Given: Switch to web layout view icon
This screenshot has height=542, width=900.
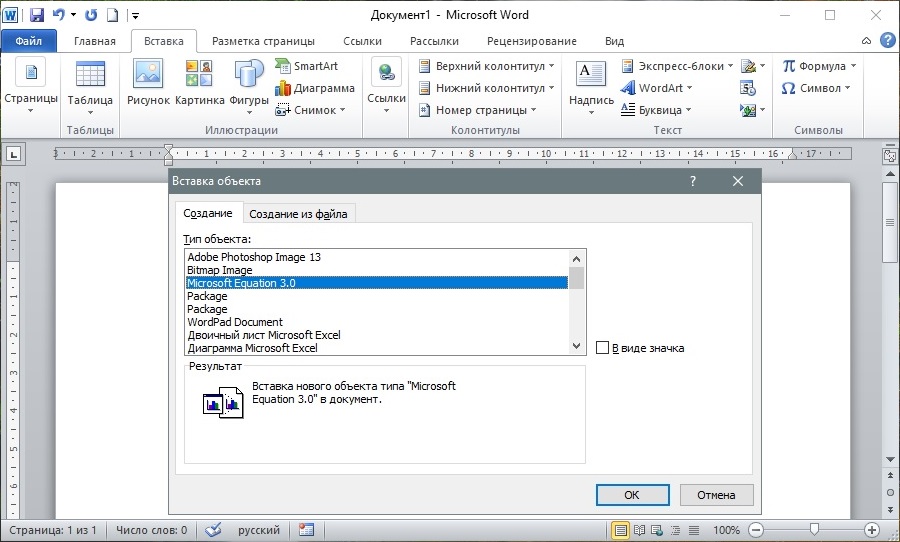Looking at the screenshot, I should pos(657,530).
